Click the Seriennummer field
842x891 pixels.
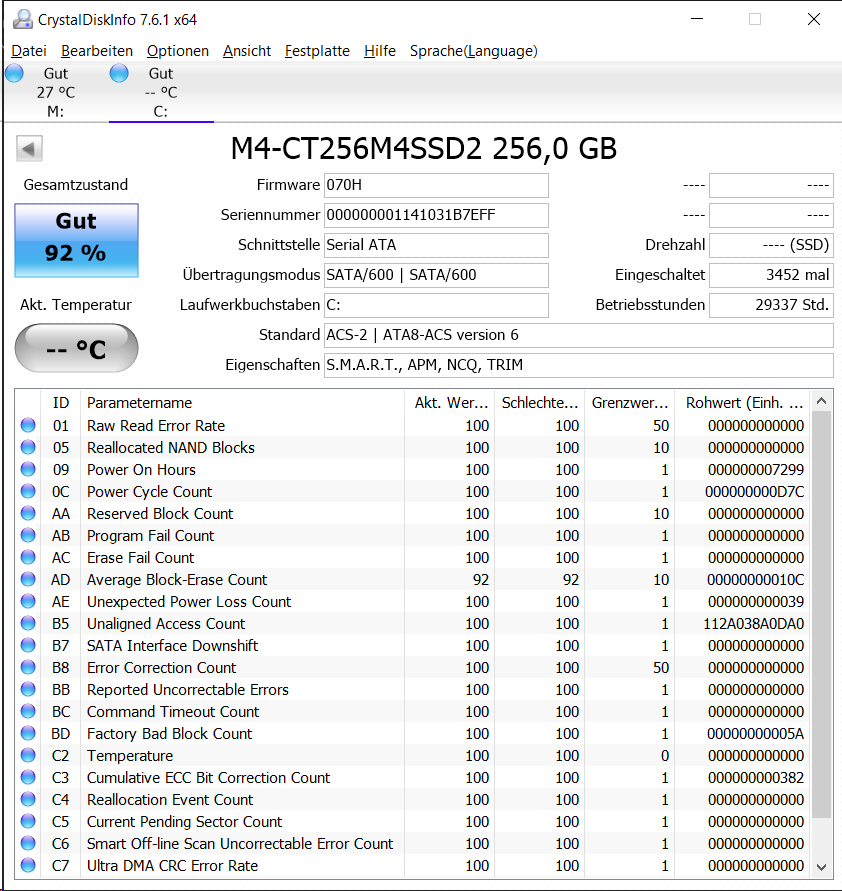pyautogui.click(x=436, y=215)
